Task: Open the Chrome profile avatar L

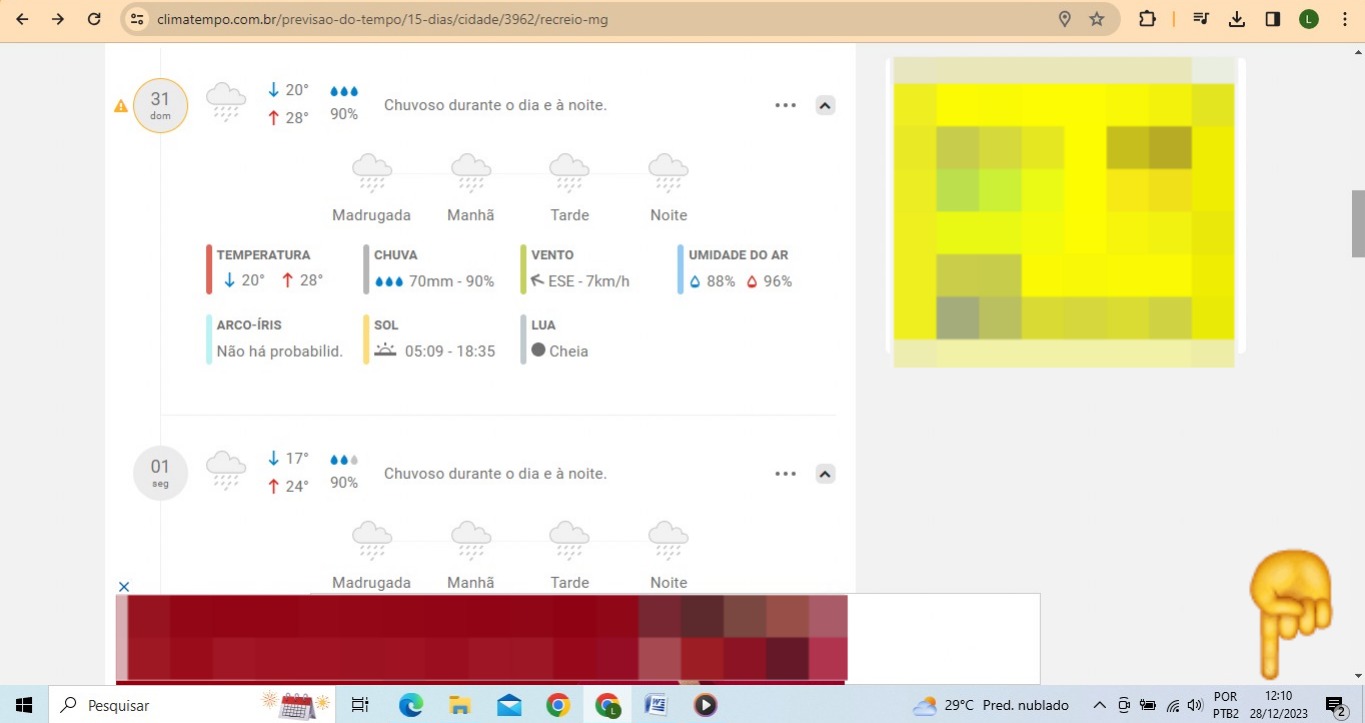Action: [1309, 19]
